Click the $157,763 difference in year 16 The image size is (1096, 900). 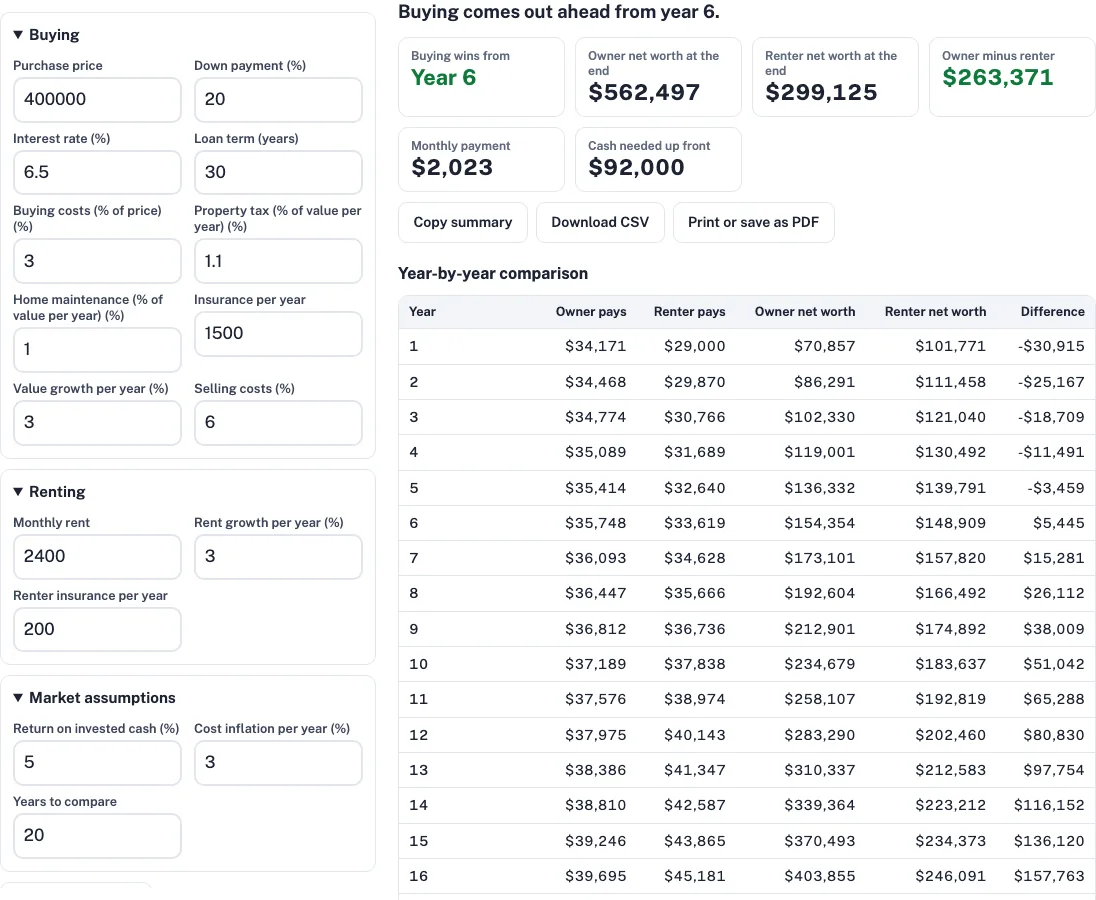click(x=1049, y=876)
